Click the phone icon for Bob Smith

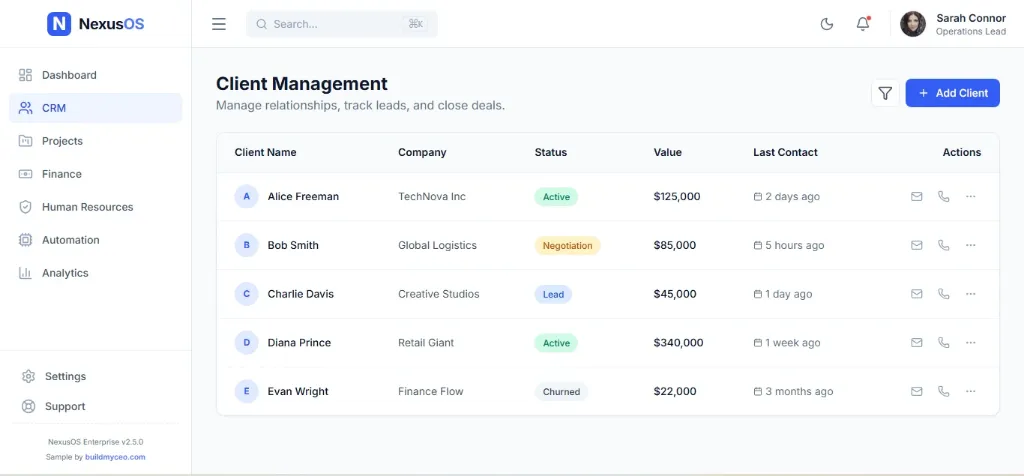pos(943,245)
